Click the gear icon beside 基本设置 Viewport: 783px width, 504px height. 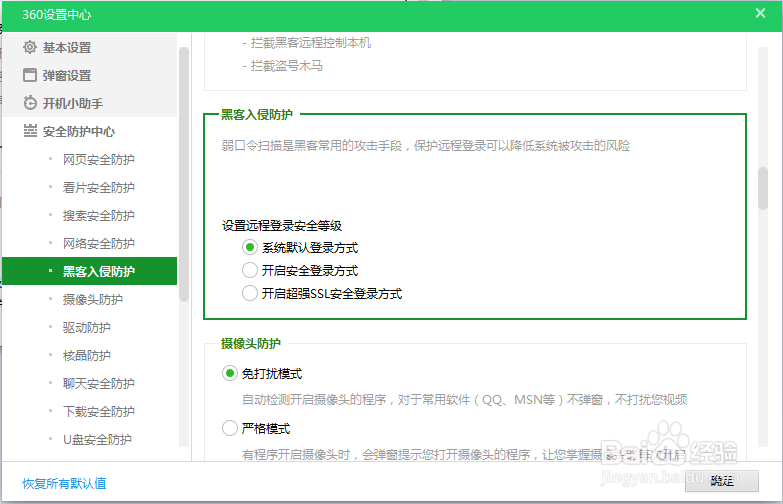pos(30,47)
